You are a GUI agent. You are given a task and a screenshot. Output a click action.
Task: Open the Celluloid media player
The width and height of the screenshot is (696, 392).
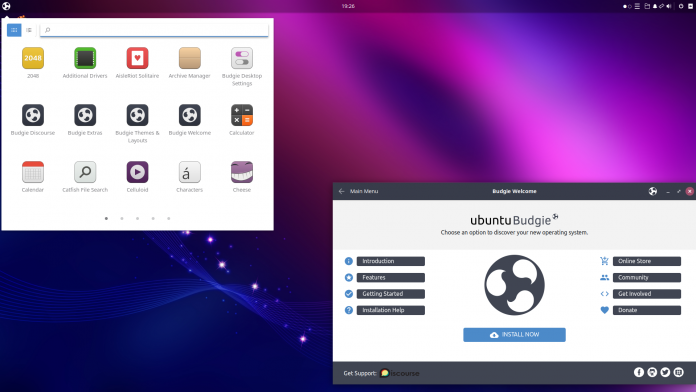137,172
